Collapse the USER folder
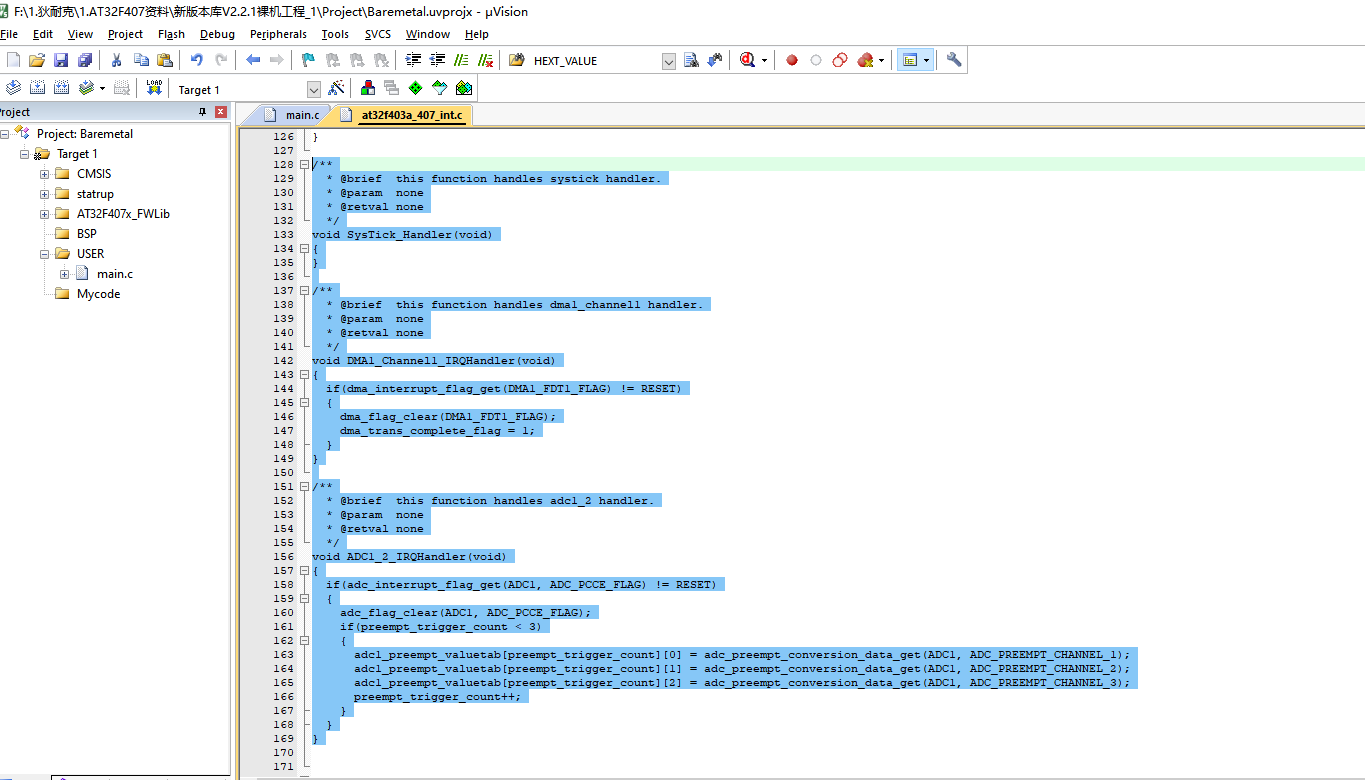The height and width of the screenshot is (780, 1365). (45, 254)
